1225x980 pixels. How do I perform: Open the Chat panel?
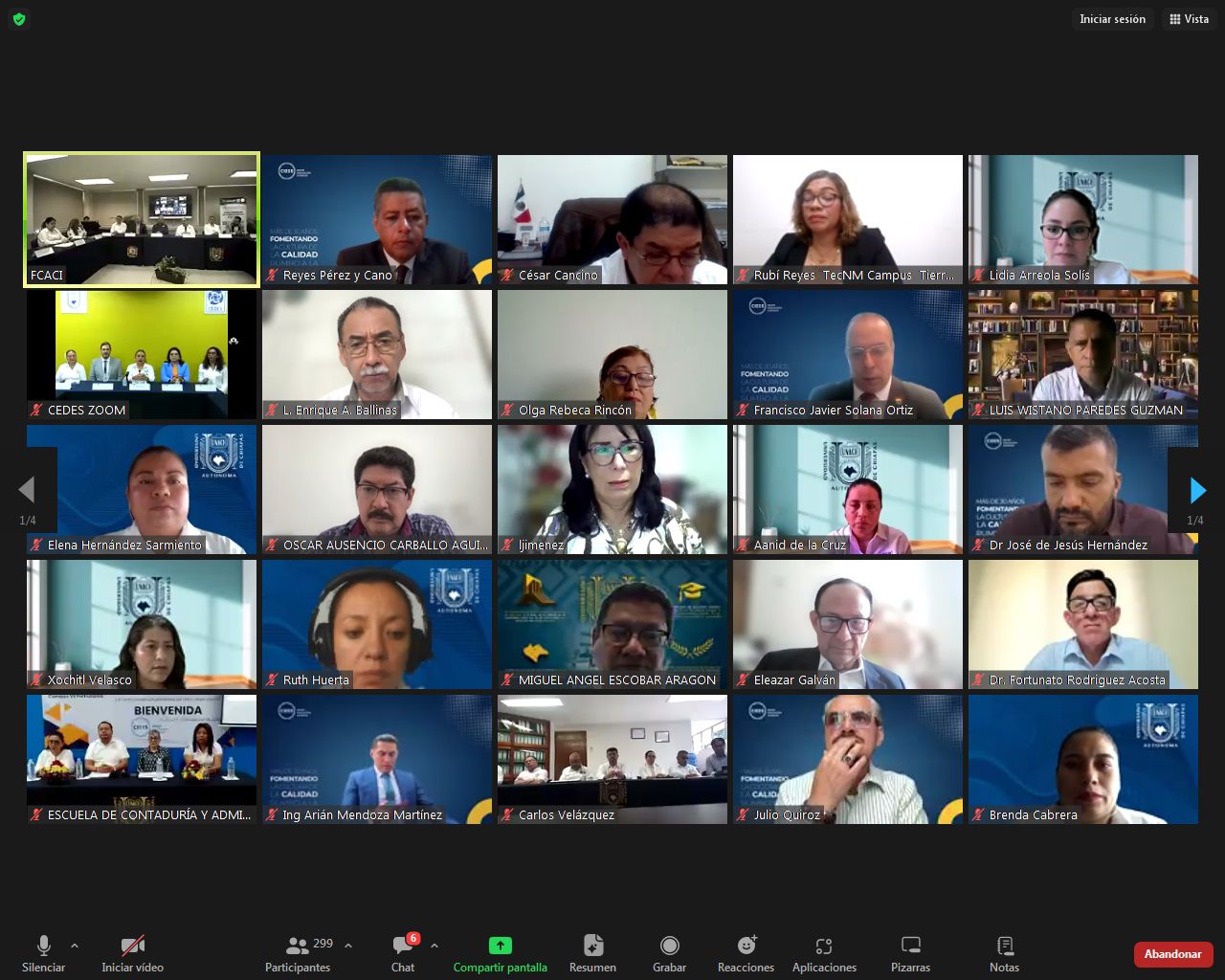(403, 947)
